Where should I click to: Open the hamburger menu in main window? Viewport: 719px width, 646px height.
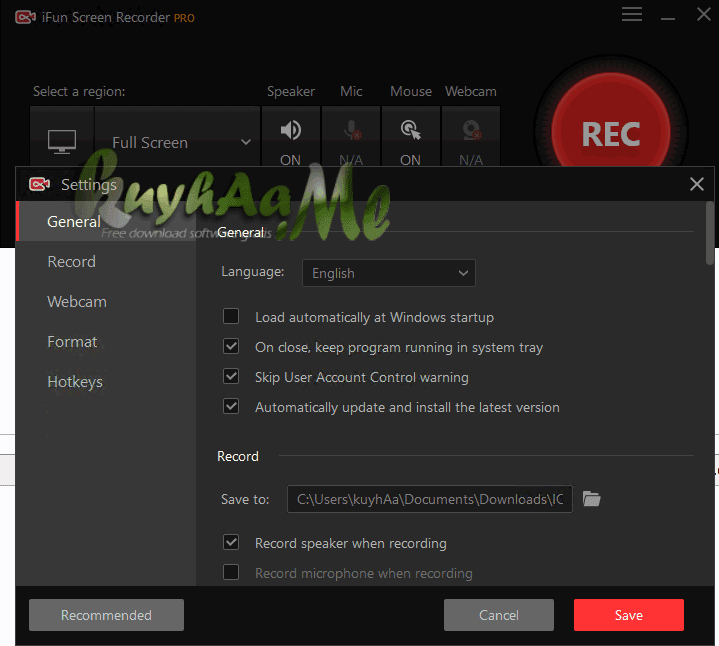pyautogui.click(x=631, y=14)
